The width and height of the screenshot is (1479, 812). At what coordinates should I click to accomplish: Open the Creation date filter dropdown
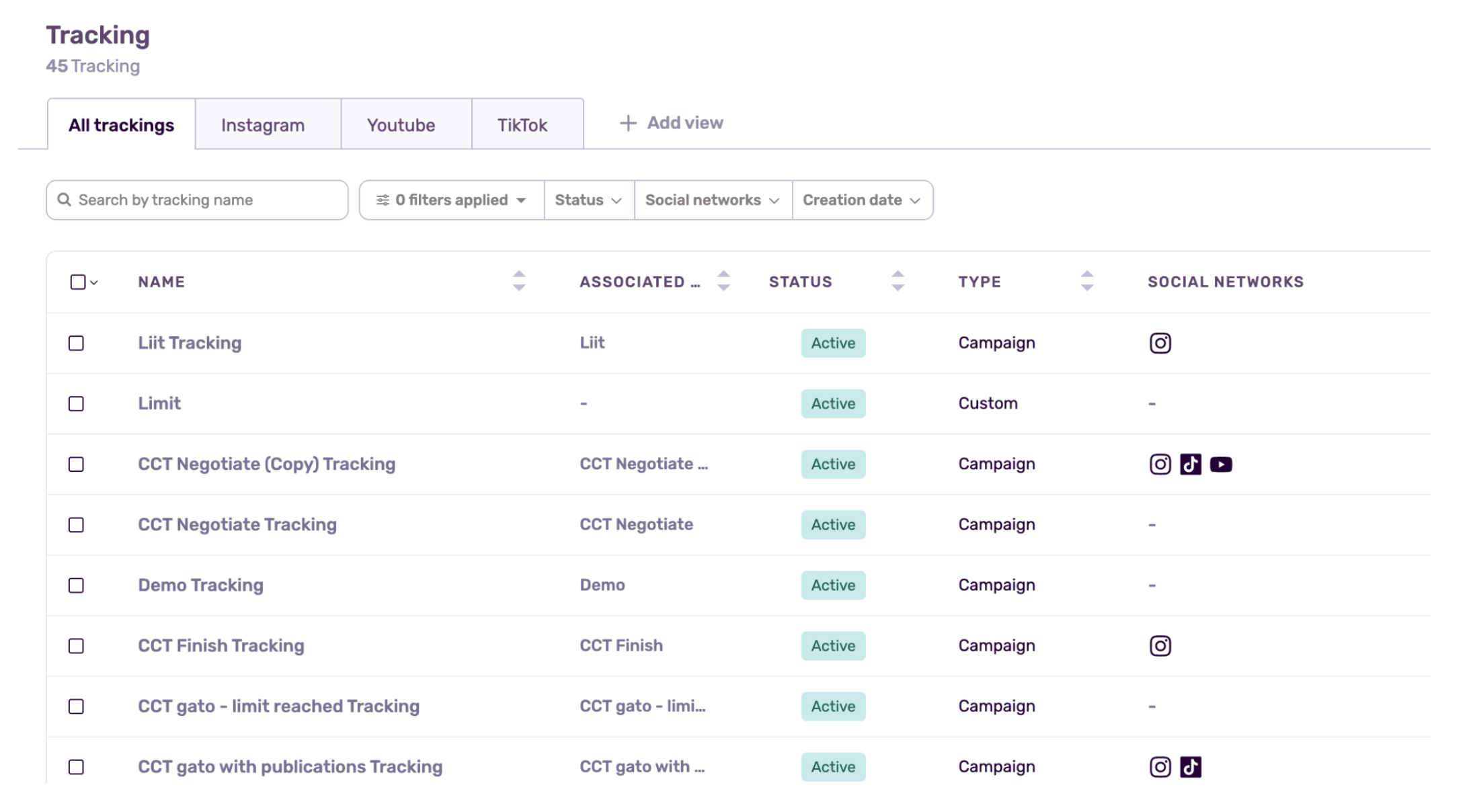(x=861, y=199)
